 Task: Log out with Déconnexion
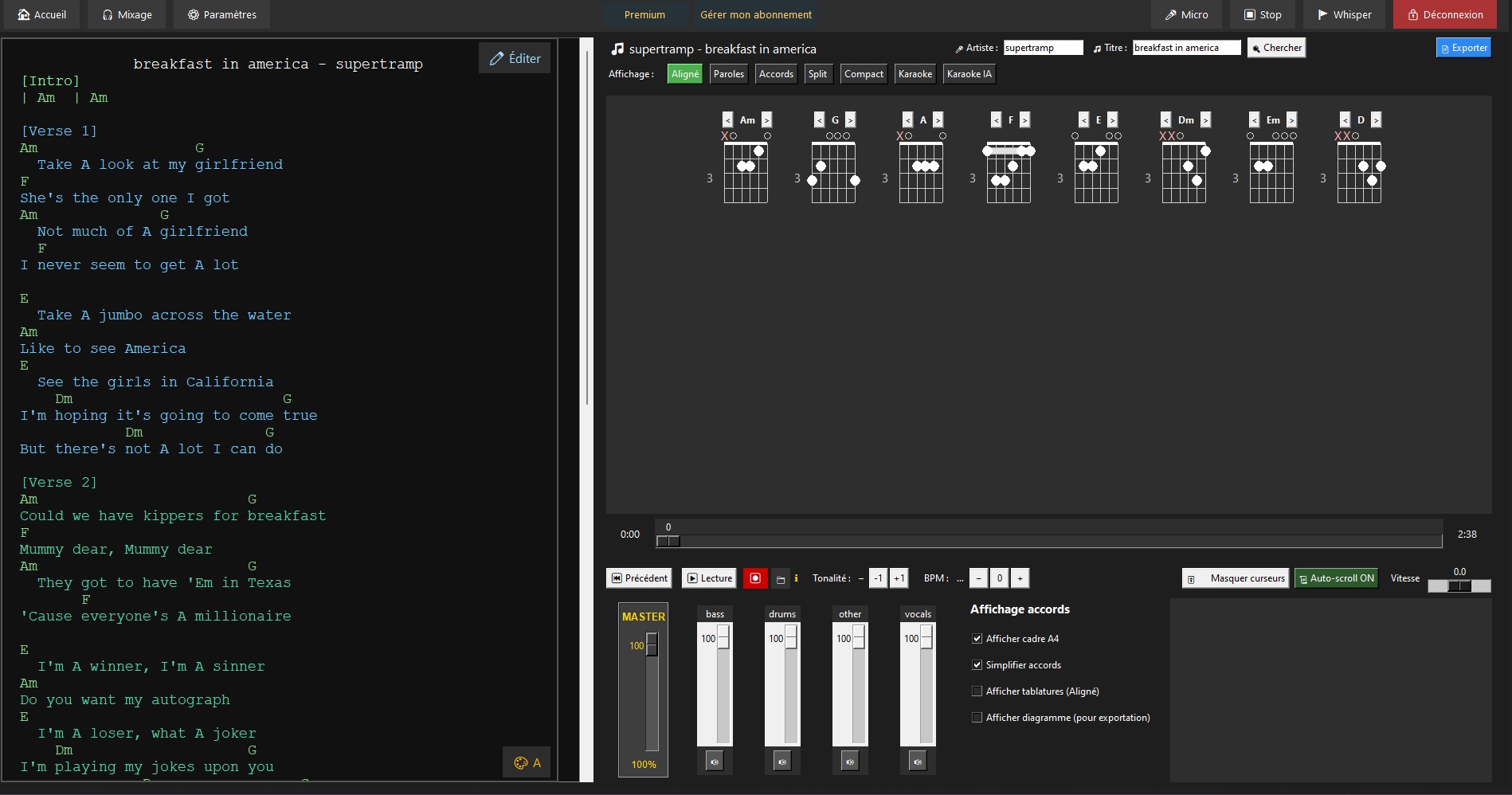pos(1445,14)
